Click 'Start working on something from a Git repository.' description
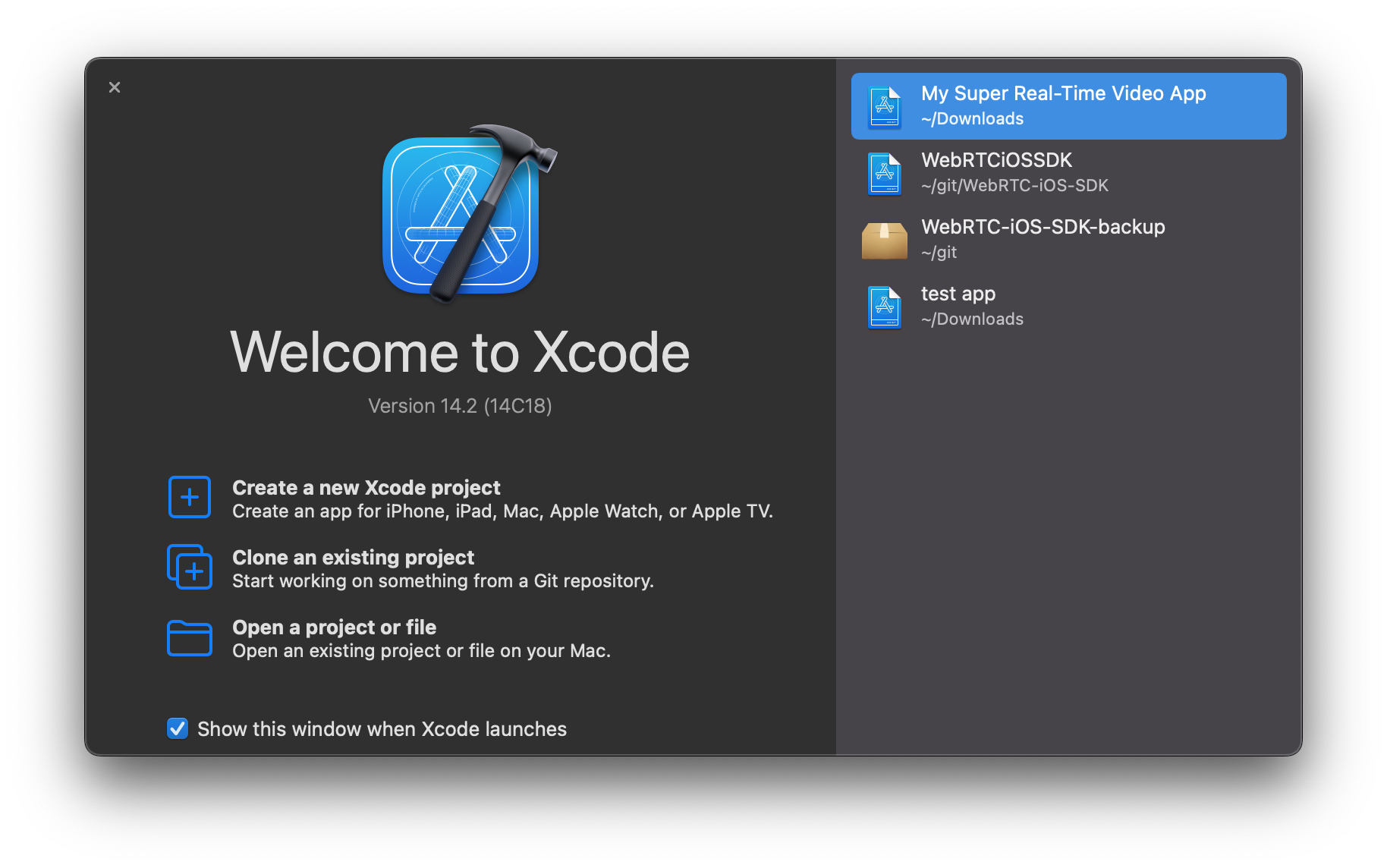 pos(443,580)
